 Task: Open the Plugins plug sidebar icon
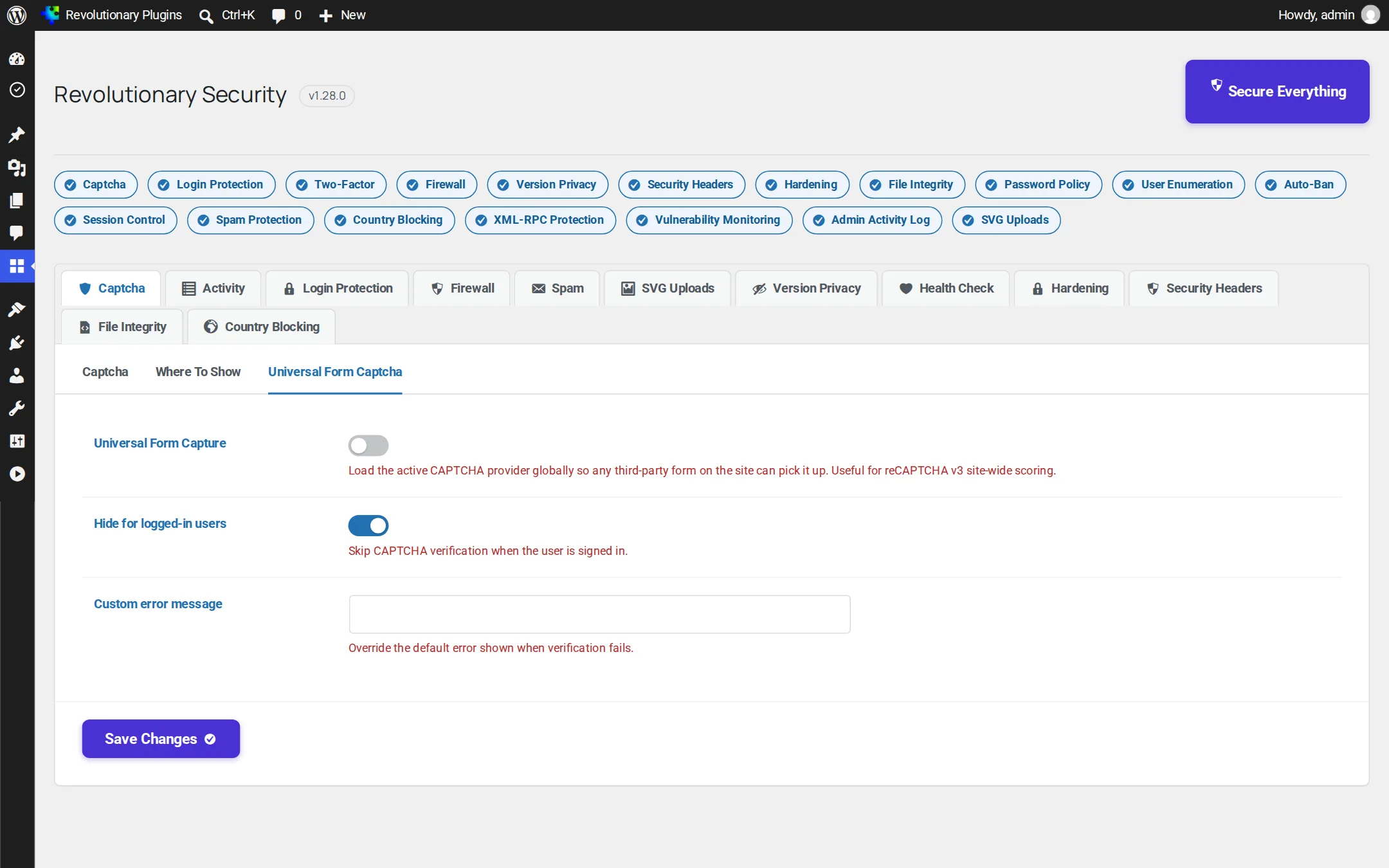[x=17, y=343]
